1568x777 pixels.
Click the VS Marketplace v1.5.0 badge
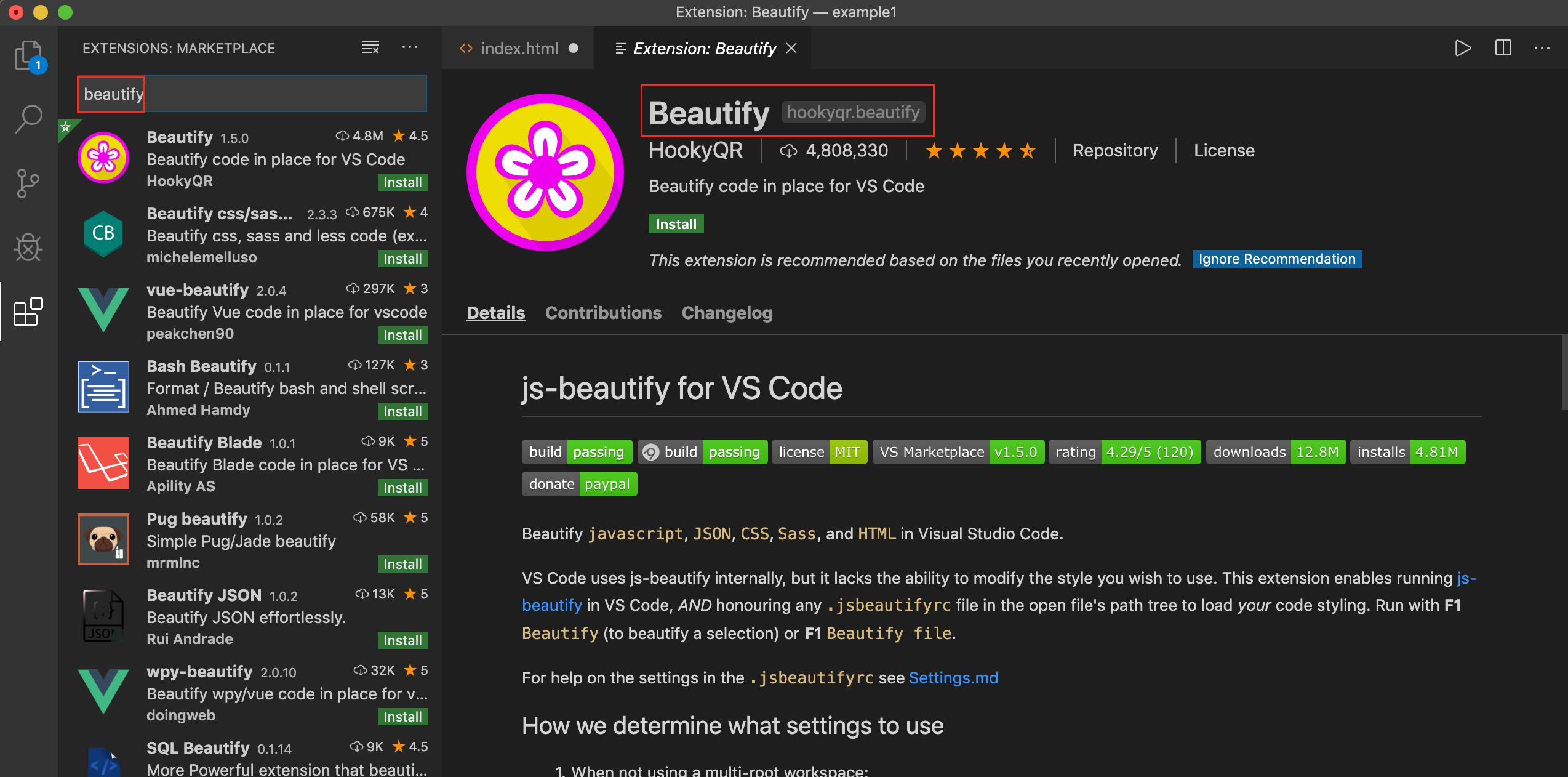click(958, 453)
